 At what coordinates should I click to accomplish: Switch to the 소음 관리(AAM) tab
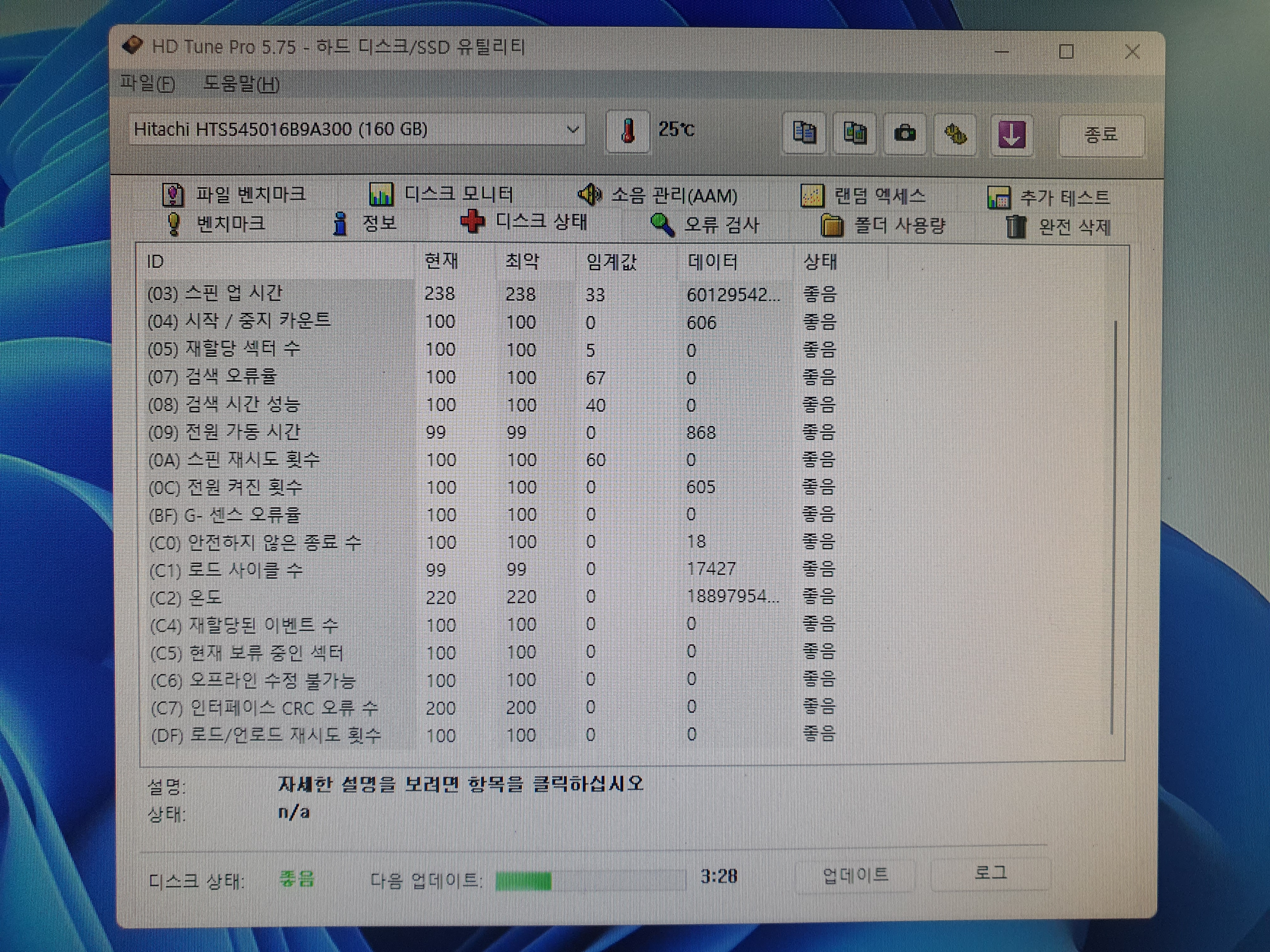(657, 196)
